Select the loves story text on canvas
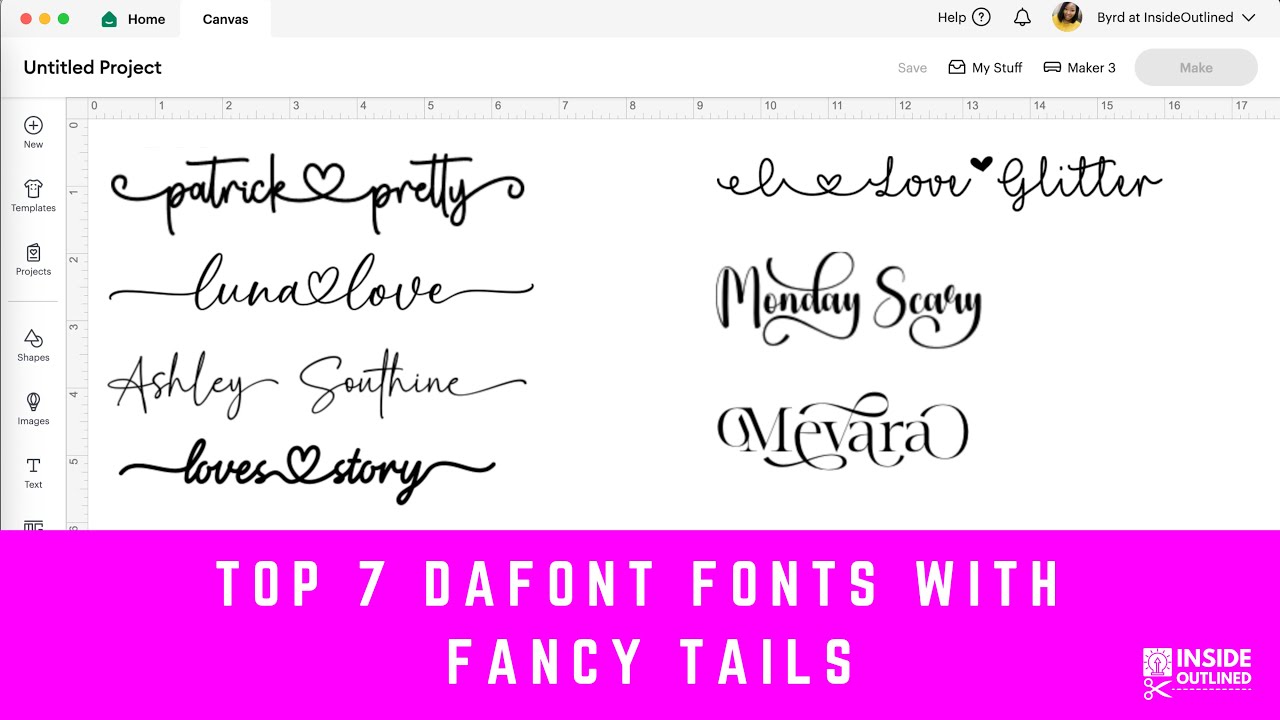1280x720 pixels. [x=306, y=470]
